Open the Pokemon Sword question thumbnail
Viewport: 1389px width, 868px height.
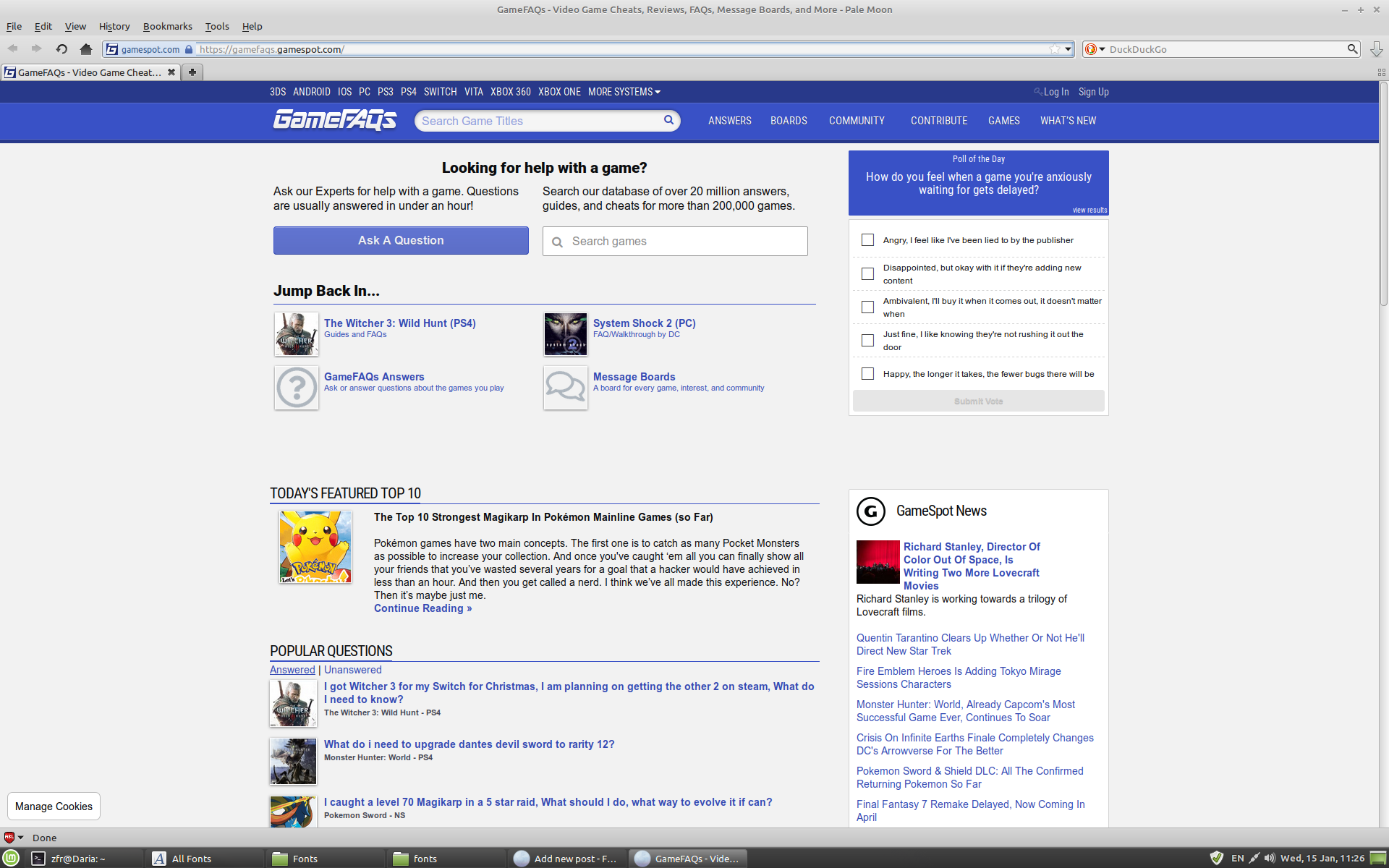click(x=293, y=812)
